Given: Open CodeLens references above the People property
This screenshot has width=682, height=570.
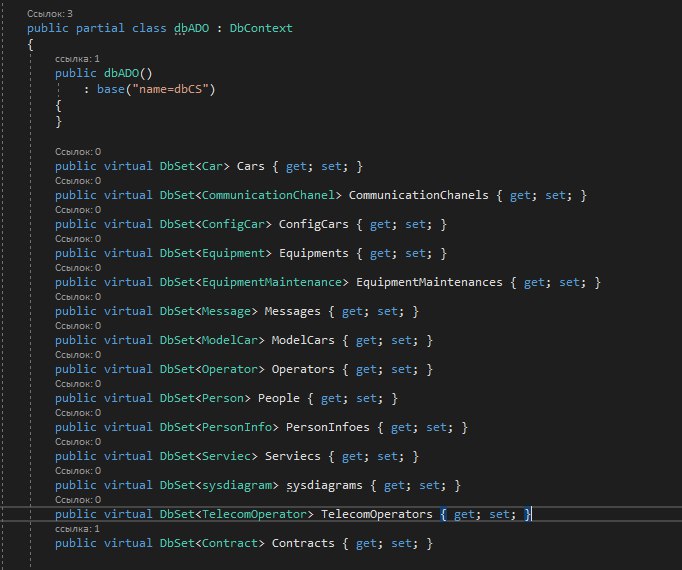Looking at the screenshot, I should coord(78,384).
